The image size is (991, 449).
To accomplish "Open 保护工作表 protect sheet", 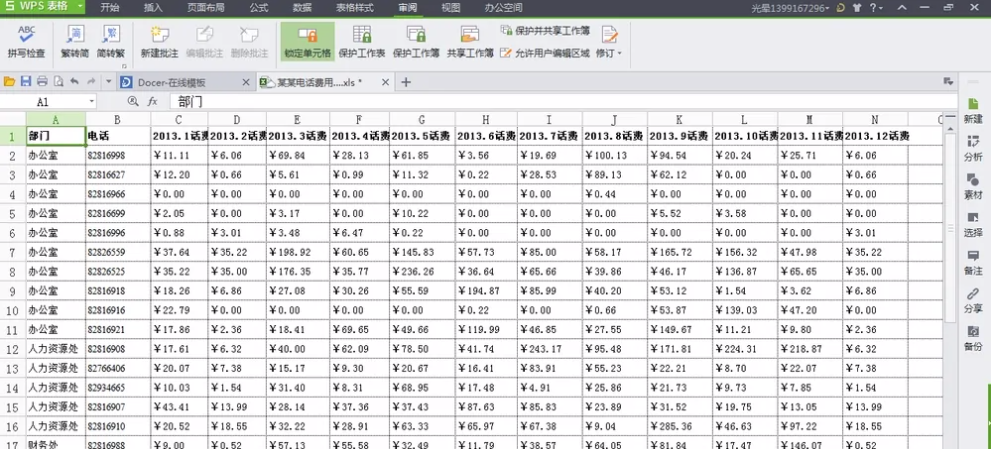I will 362,42.
